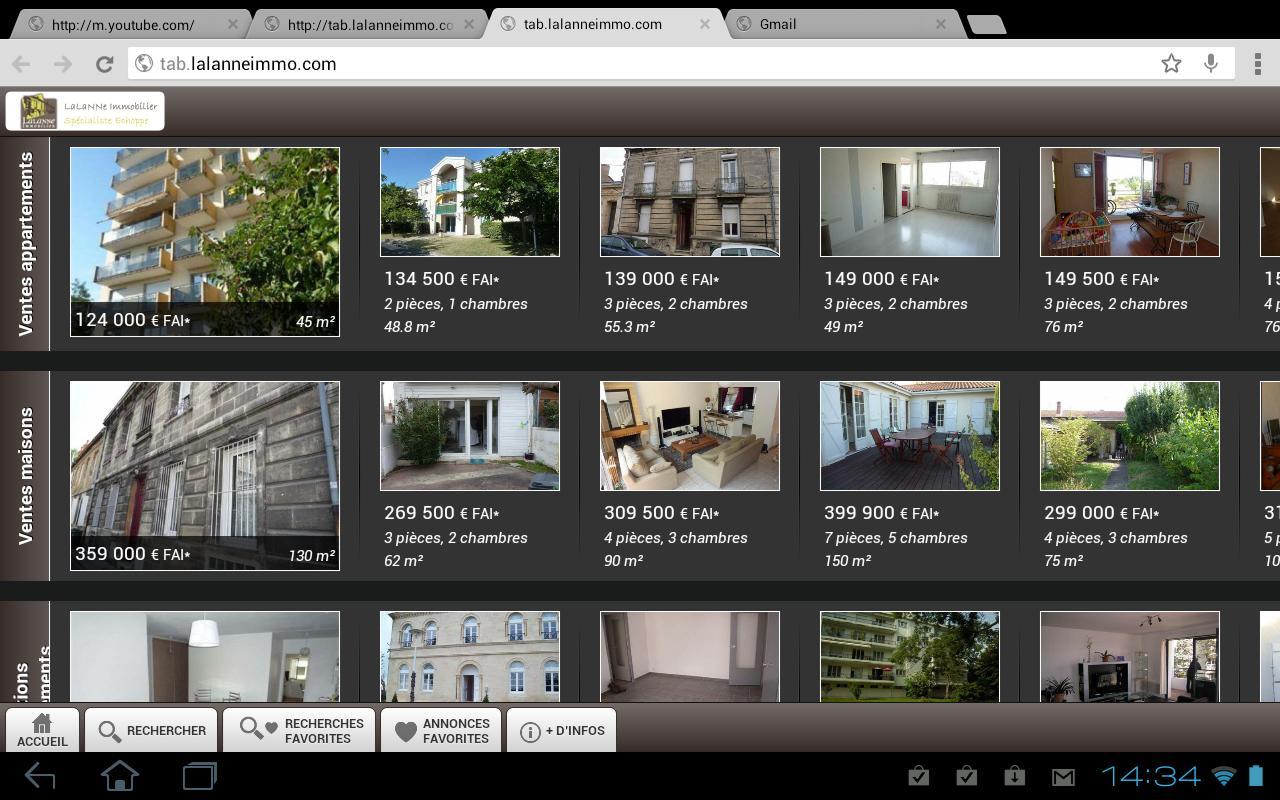Image resolution: width=1280 pixels, height=800 pixels.
Task: Open the 299 000 € house thumbnail
Action: point(1130,436)
